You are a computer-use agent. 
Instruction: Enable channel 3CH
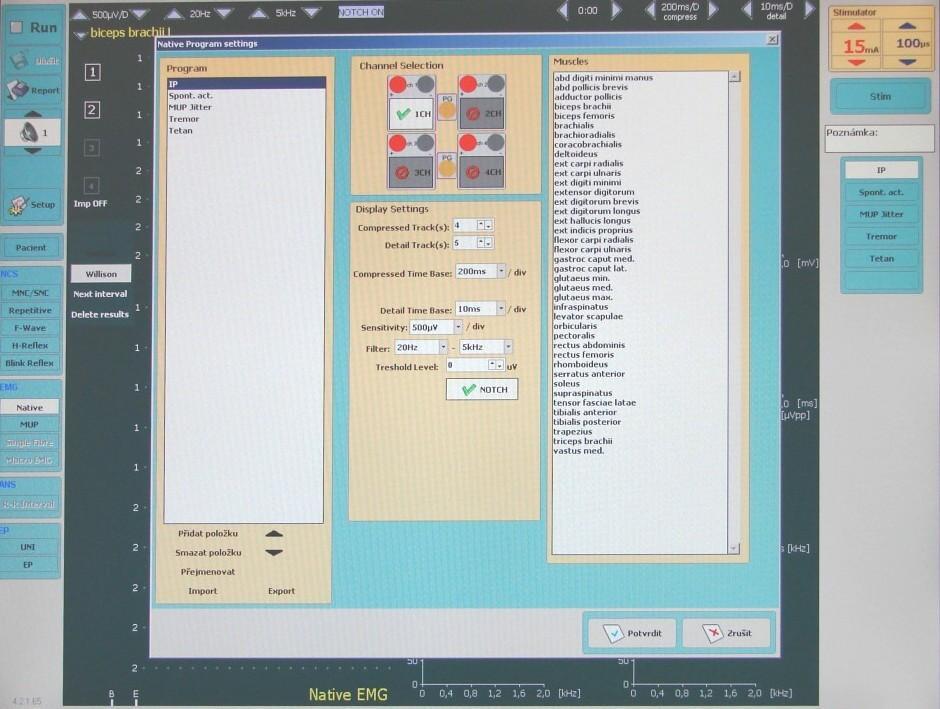(411, 172)
